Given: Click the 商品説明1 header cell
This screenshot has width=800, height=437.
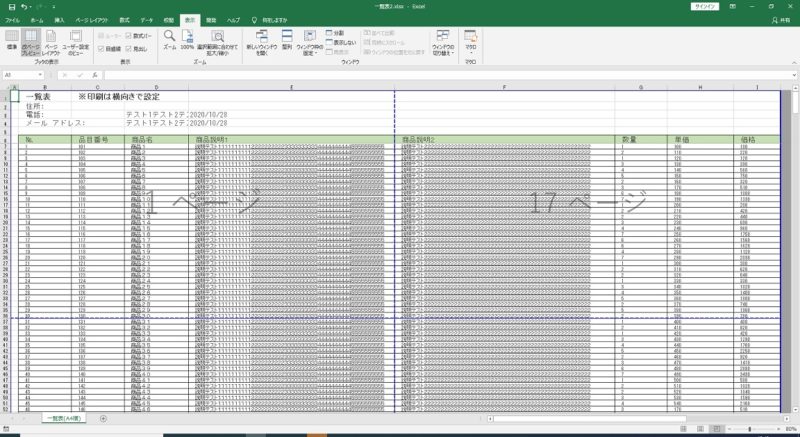Looking at the screenshot, I should [x=291, y=139].
